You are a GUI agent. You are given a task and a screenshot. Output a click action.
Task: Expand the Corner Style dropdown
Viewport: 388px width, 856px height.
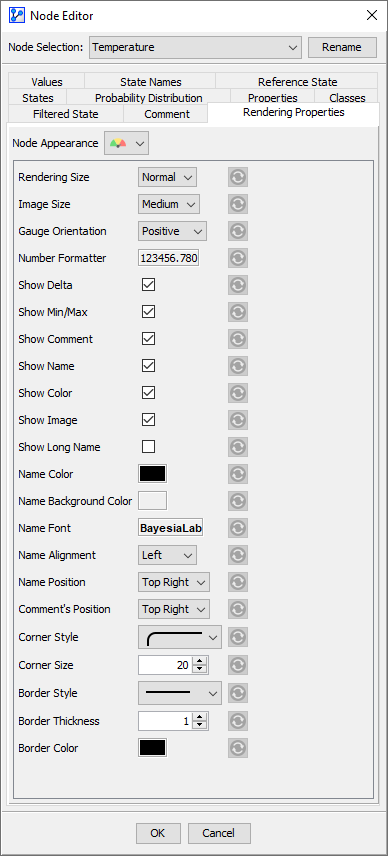pos(180,637)
